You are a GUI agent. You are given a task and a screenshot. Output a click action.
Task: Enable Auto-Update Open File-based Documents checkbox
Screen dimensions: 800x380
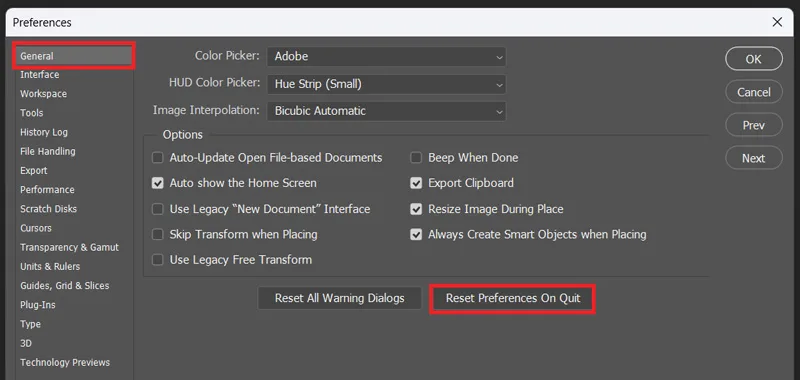click(158, 158)
